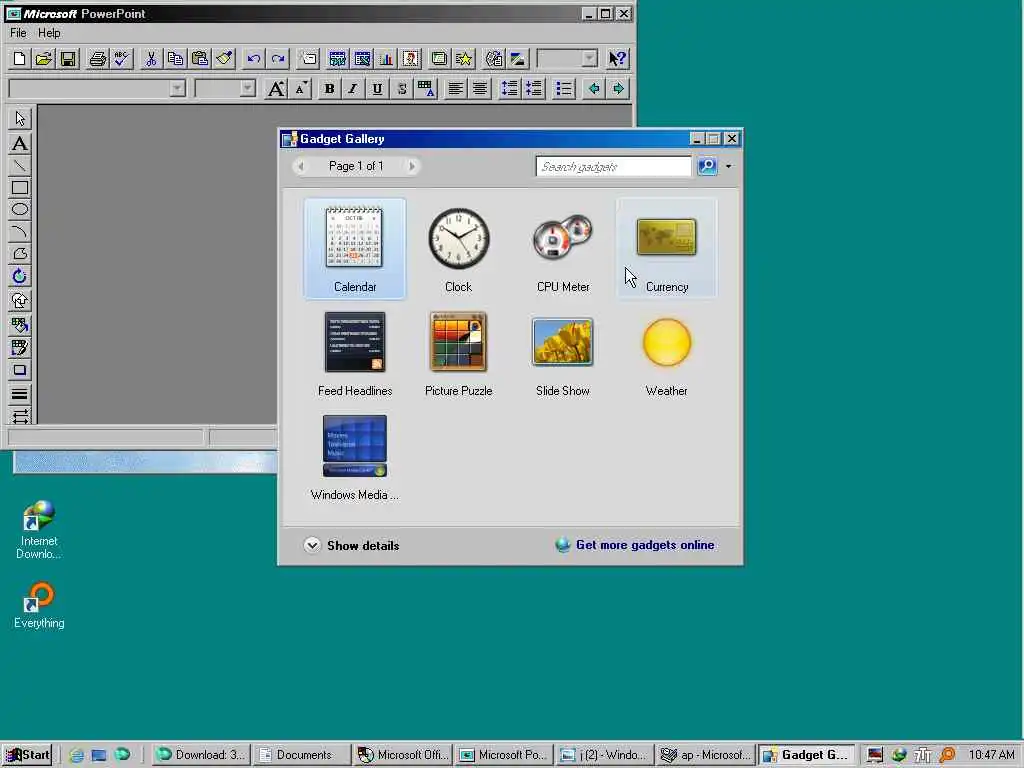Viewport: 1024px width, 768px height.
Task: Open the search options dropdown arrow
Action: pyautogui.click(x=729, y=167)
